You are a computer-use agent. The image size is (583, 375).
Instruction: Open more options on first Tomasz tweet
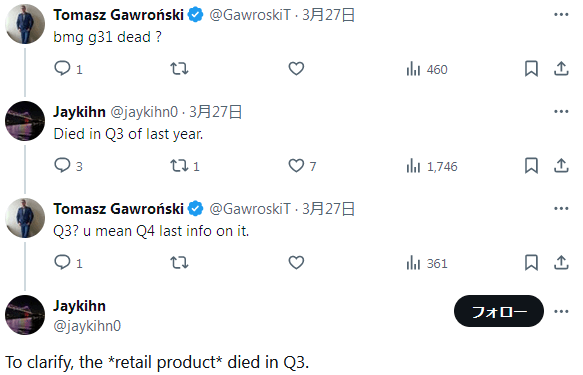tap(561, 14)
